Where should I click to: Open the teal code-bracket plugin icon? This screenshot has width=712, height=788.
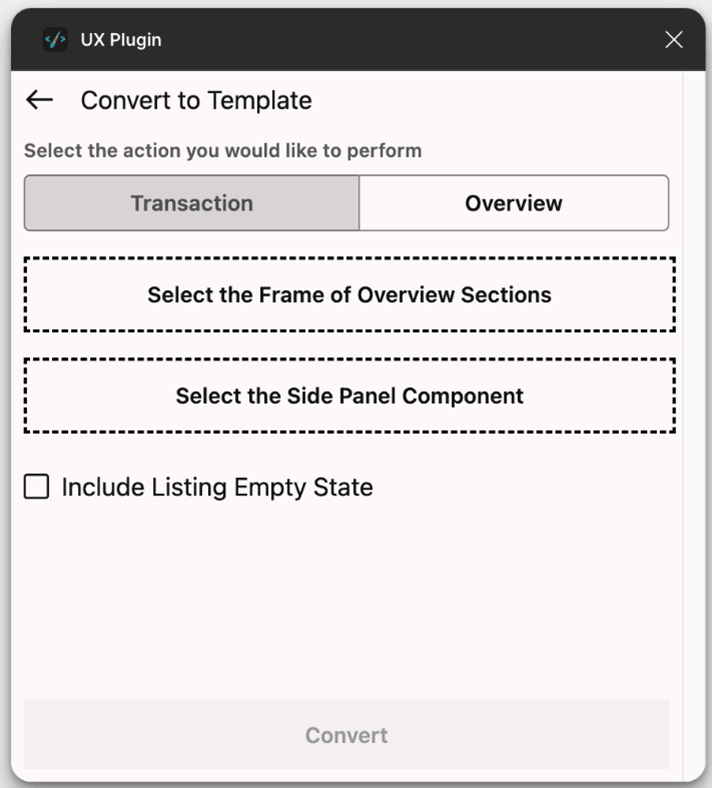click(56, 40)
